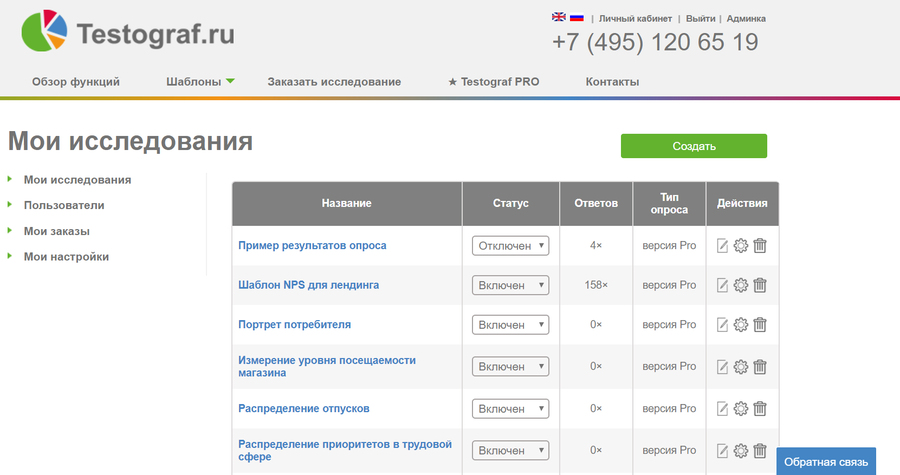Viewport: 900px width, 475px height.
Task: Open gear settings for Измерение уровня посещаемости магазина
Action: point(741,367)
